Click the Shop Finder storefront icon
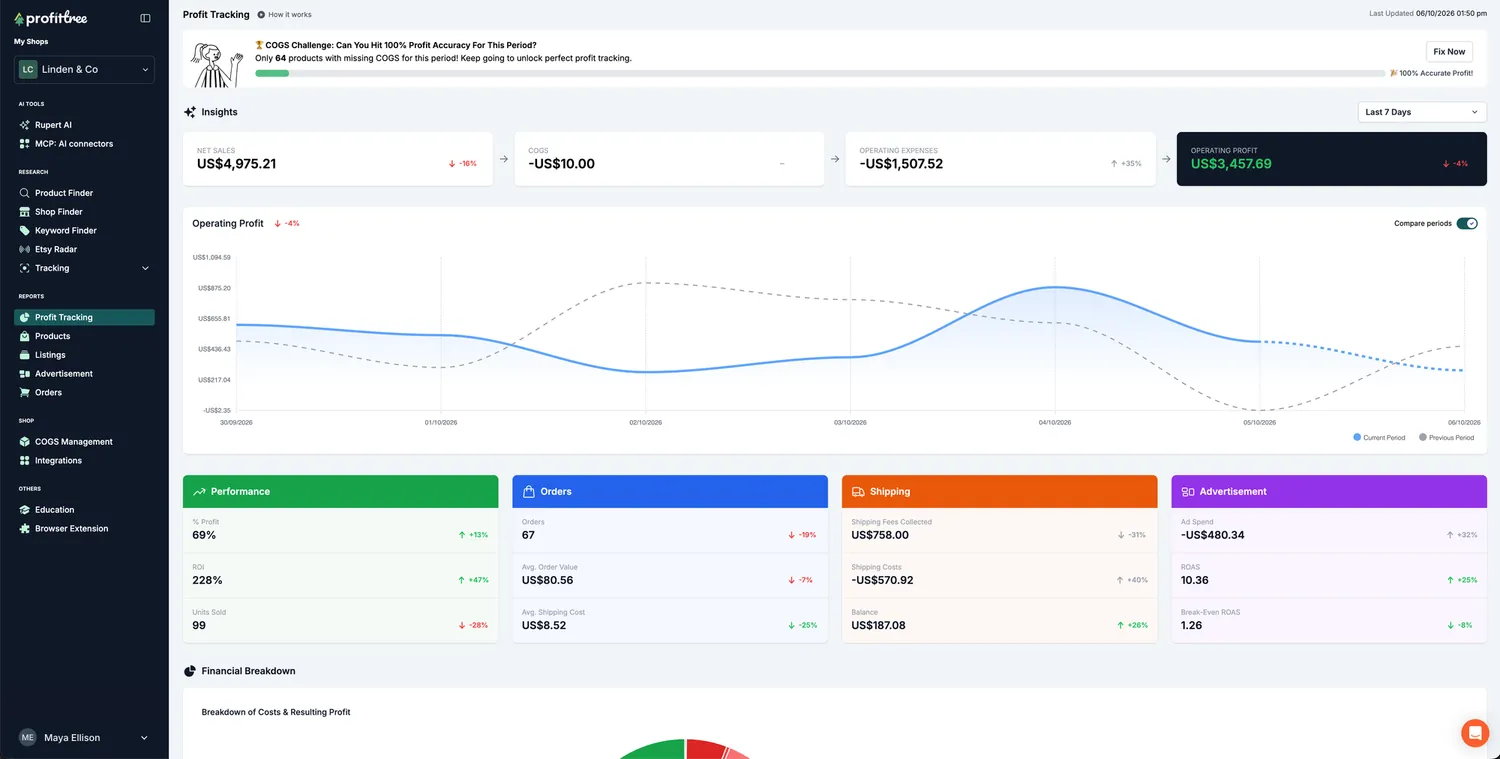Viewport: 1500px width, 759px height. point(25,212)
